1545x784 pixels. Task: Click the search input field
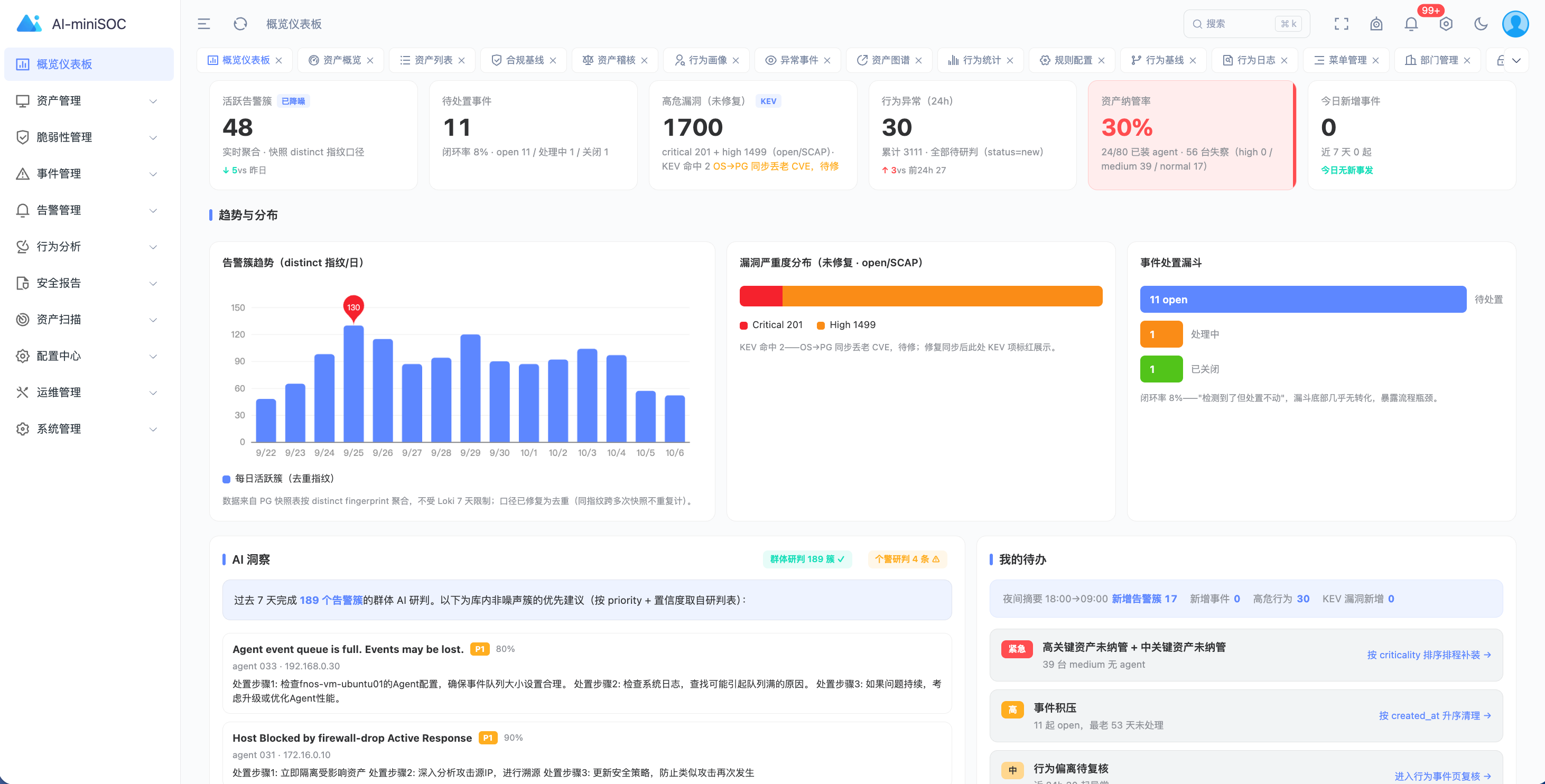(1246, 24)
